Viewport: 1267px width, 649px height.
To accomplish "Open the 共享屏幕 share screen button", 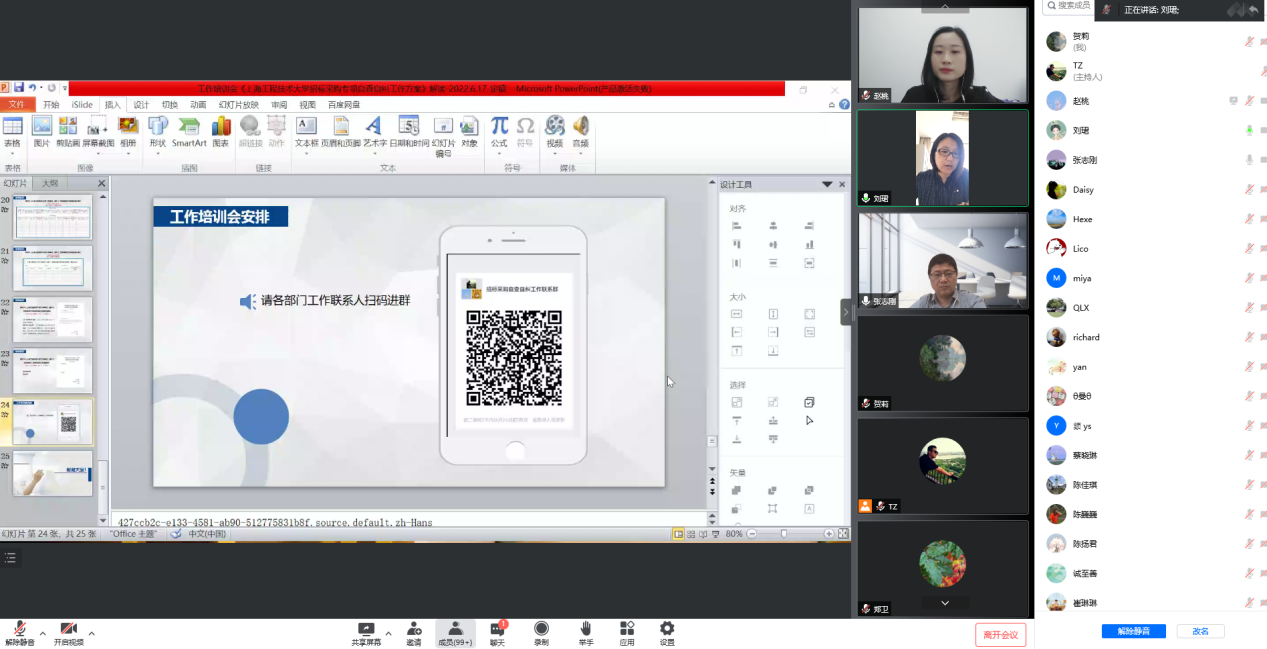I will tap(366, 634).
